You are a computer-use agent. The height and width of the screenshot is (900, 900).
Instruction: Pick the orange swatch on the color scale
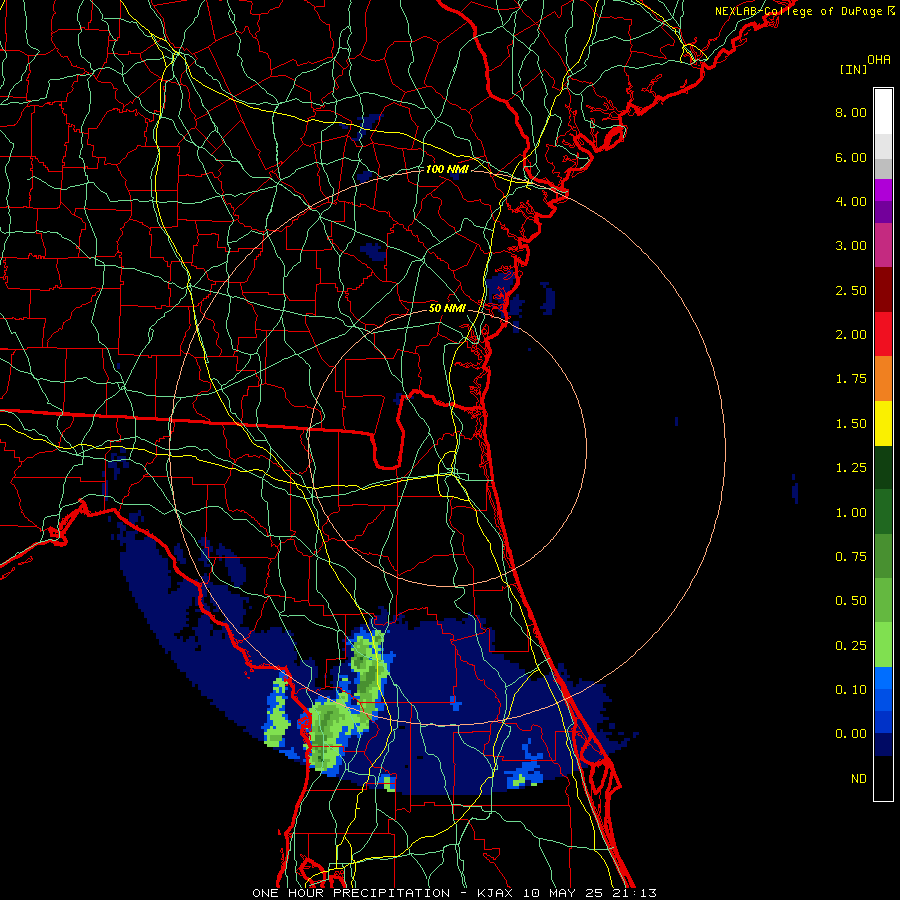pos(883,379)
